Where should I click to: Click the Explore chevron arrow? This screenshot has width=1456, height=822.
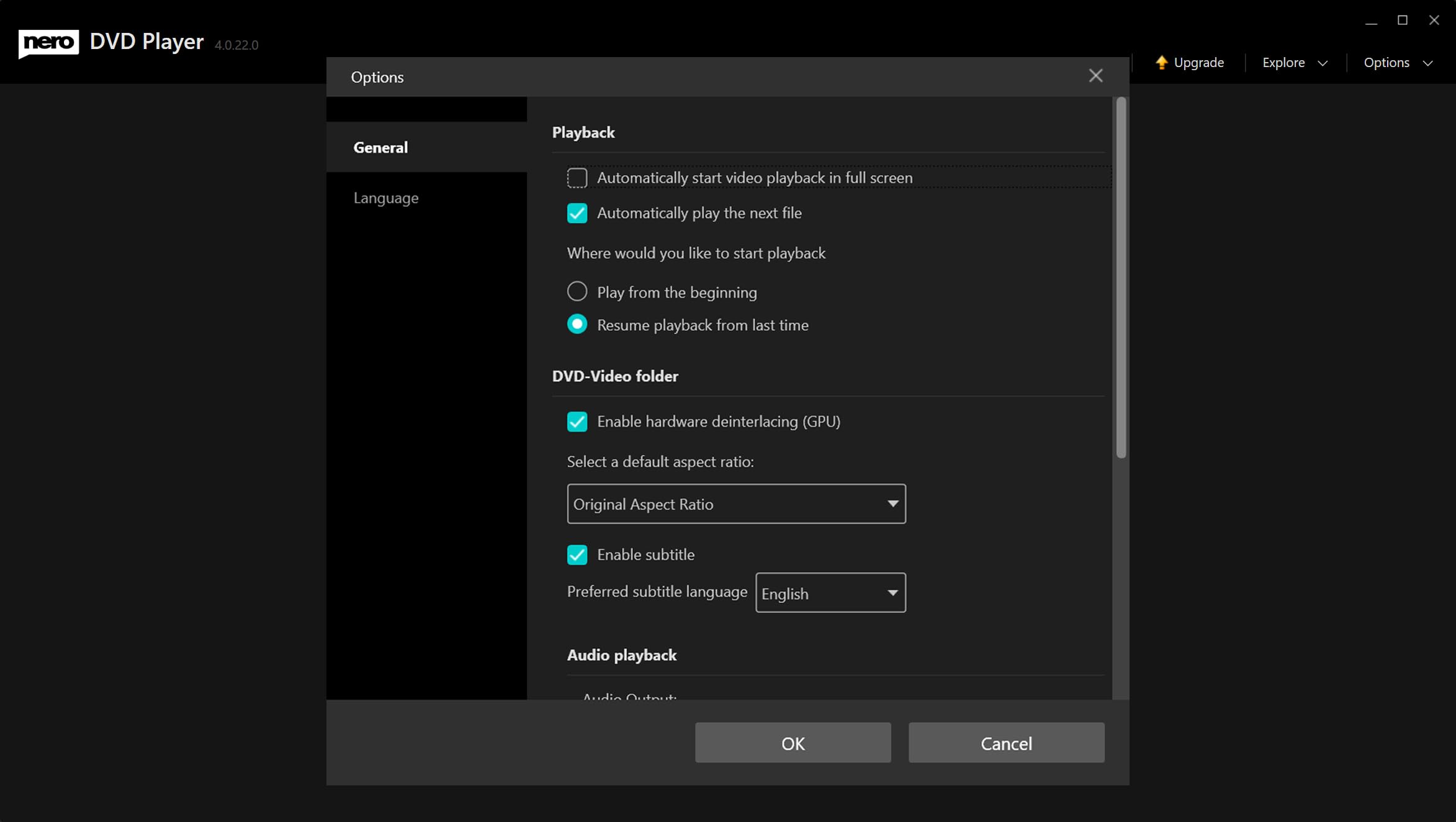[1323, 63]
